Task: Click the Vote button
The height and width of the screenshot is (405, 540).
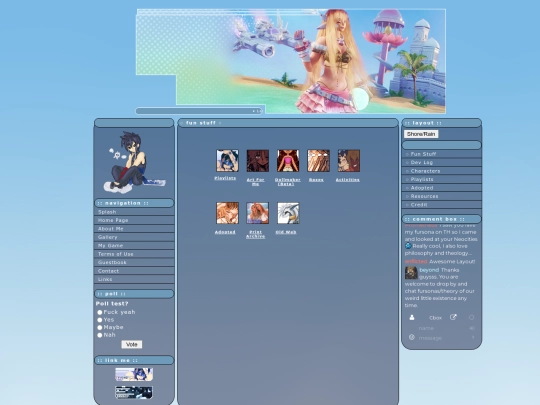Action: (x=132, y=344)
